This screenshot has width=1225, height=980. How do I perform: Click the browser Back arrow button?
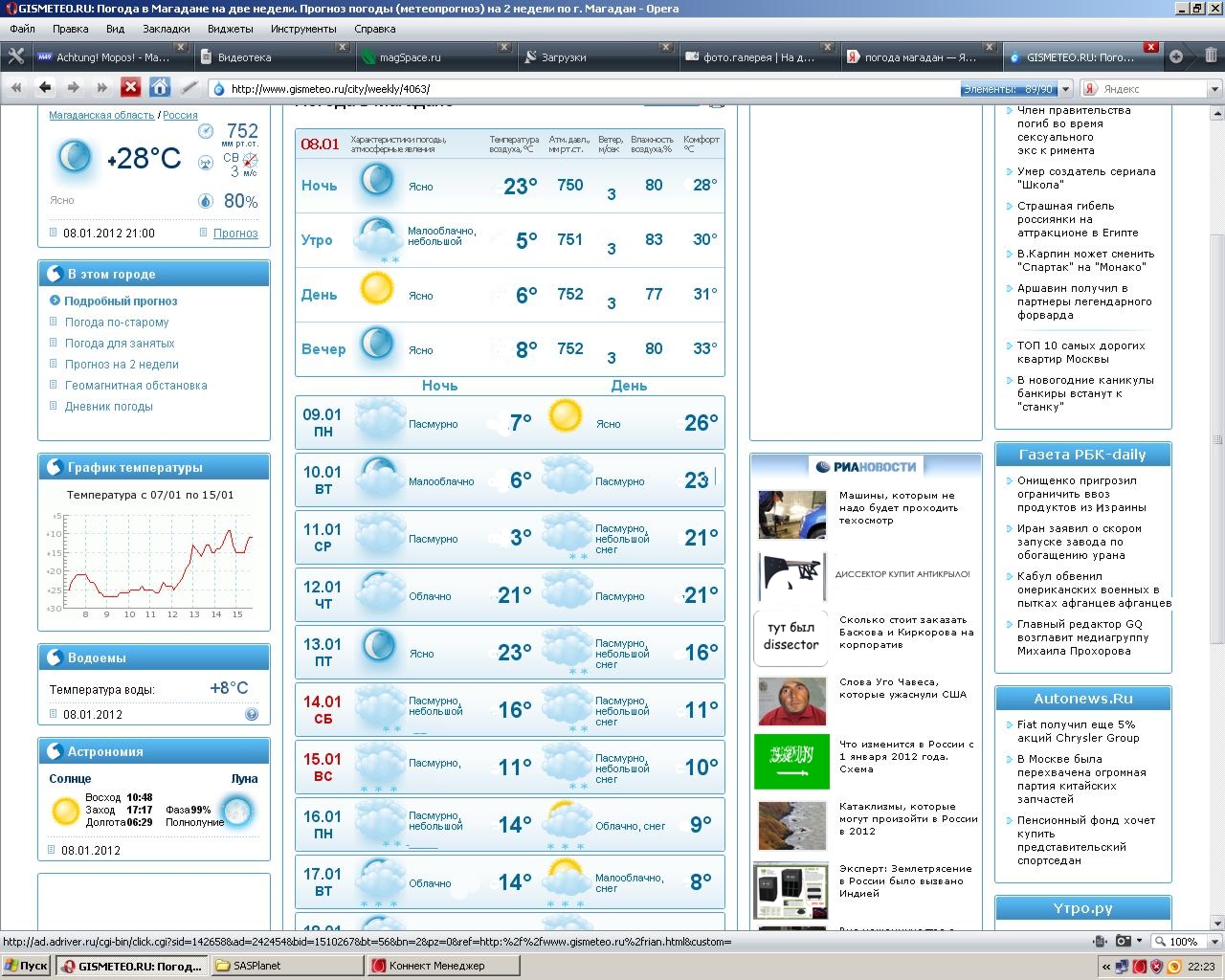point(45,88)
